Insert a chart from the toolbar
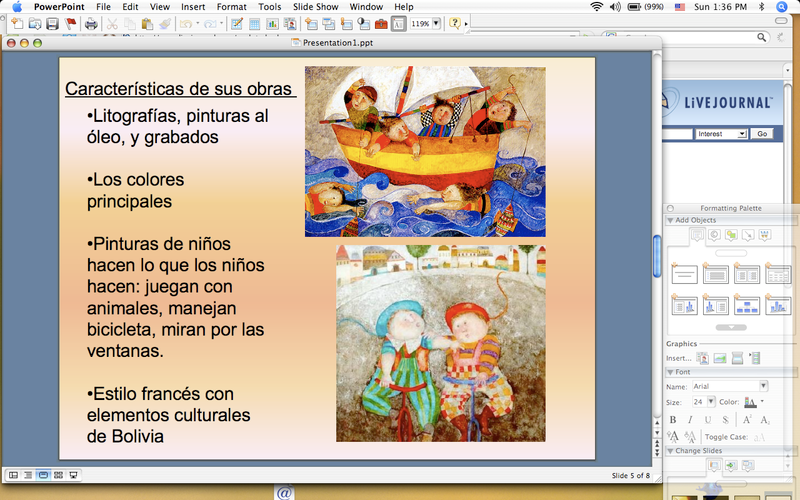 click(272, 23)
